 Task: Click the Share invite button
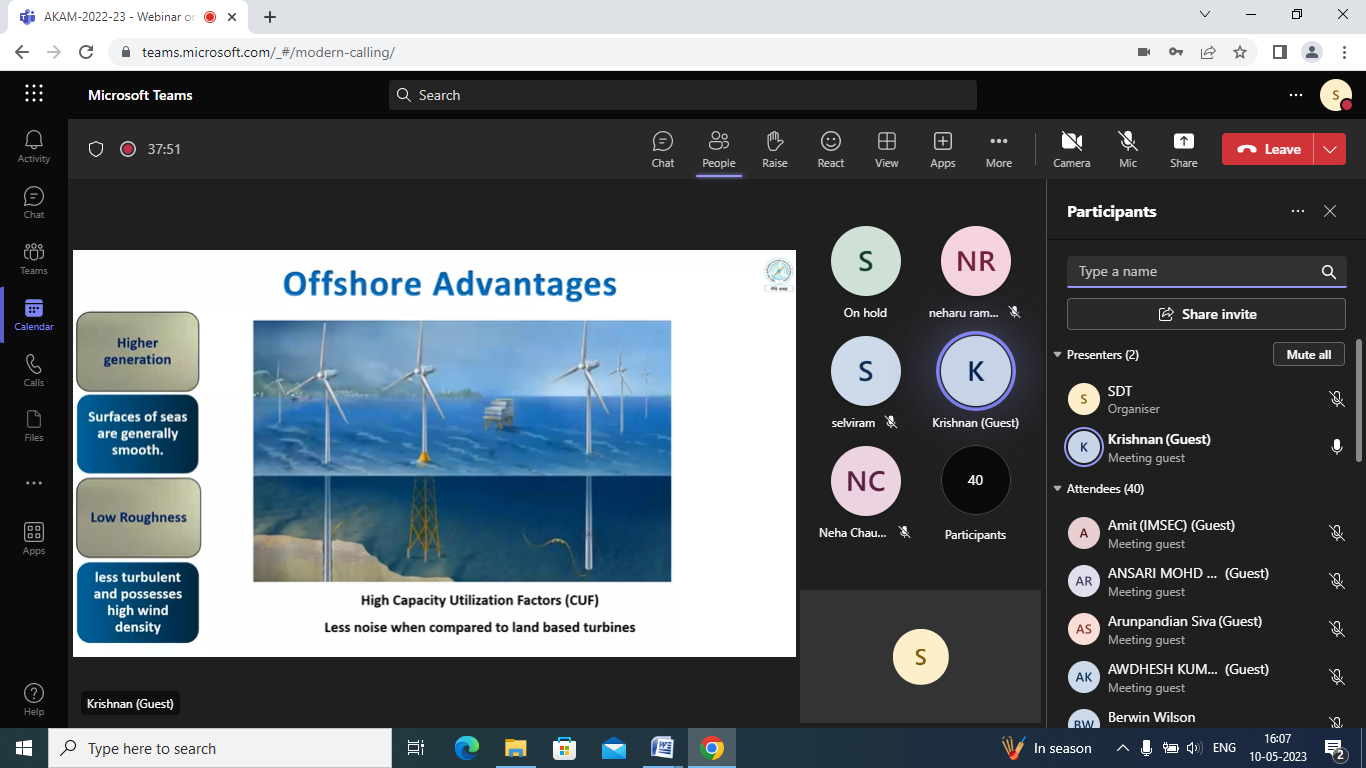[1206, 314]
